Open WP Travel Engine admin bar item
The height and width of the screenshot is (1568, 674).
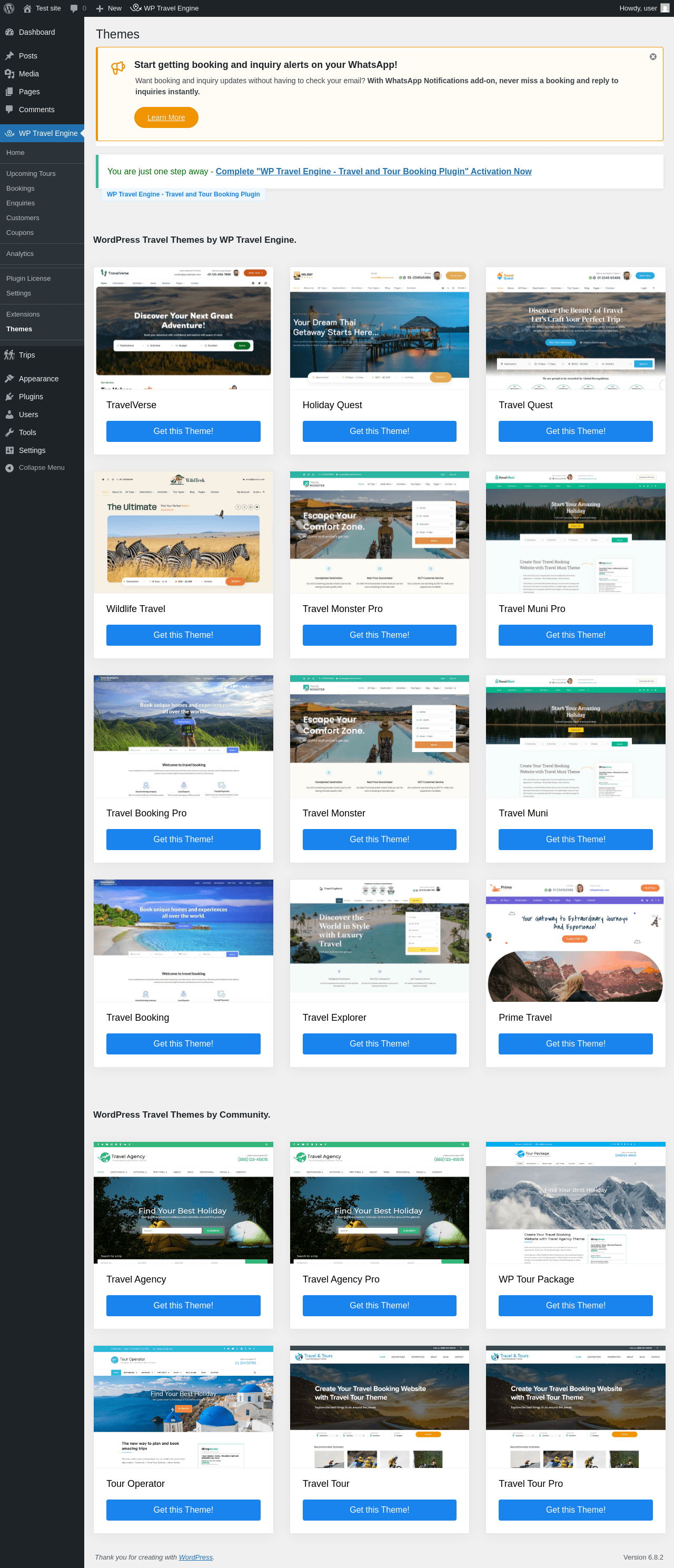pyautogui.click(x=164, y=8)
